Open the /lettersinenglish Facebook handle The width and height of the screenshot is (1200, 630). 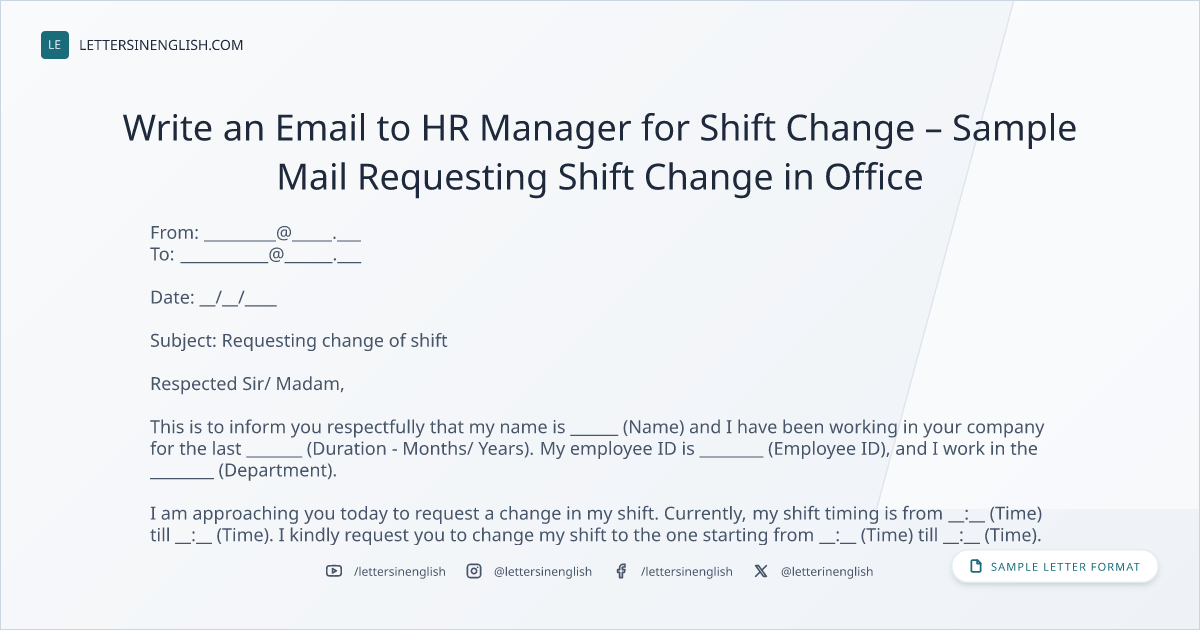pos(686,571)
